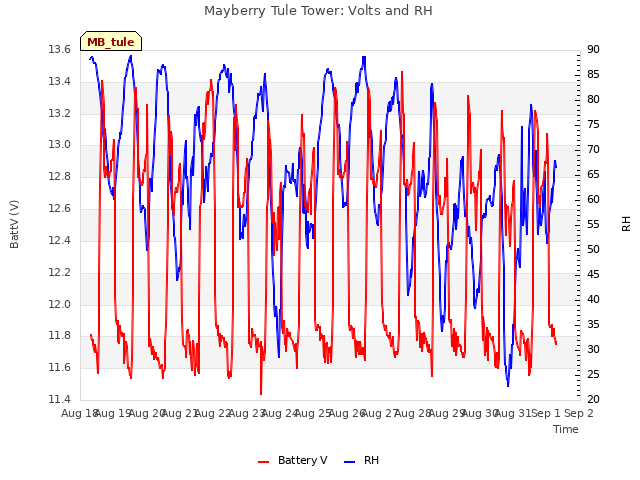Click the MB_tule annotation label
The height and width of the screenshot is (480, 640).
coord(111,42)
